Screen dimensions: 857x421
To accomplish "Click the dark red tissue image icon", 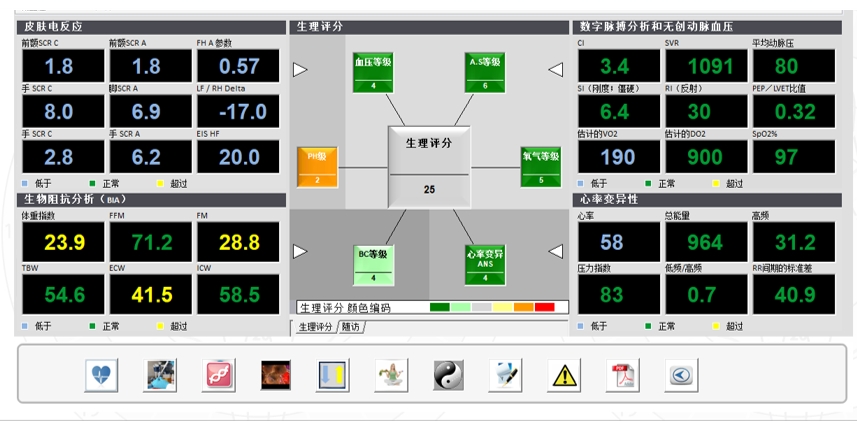I will 275,375.
